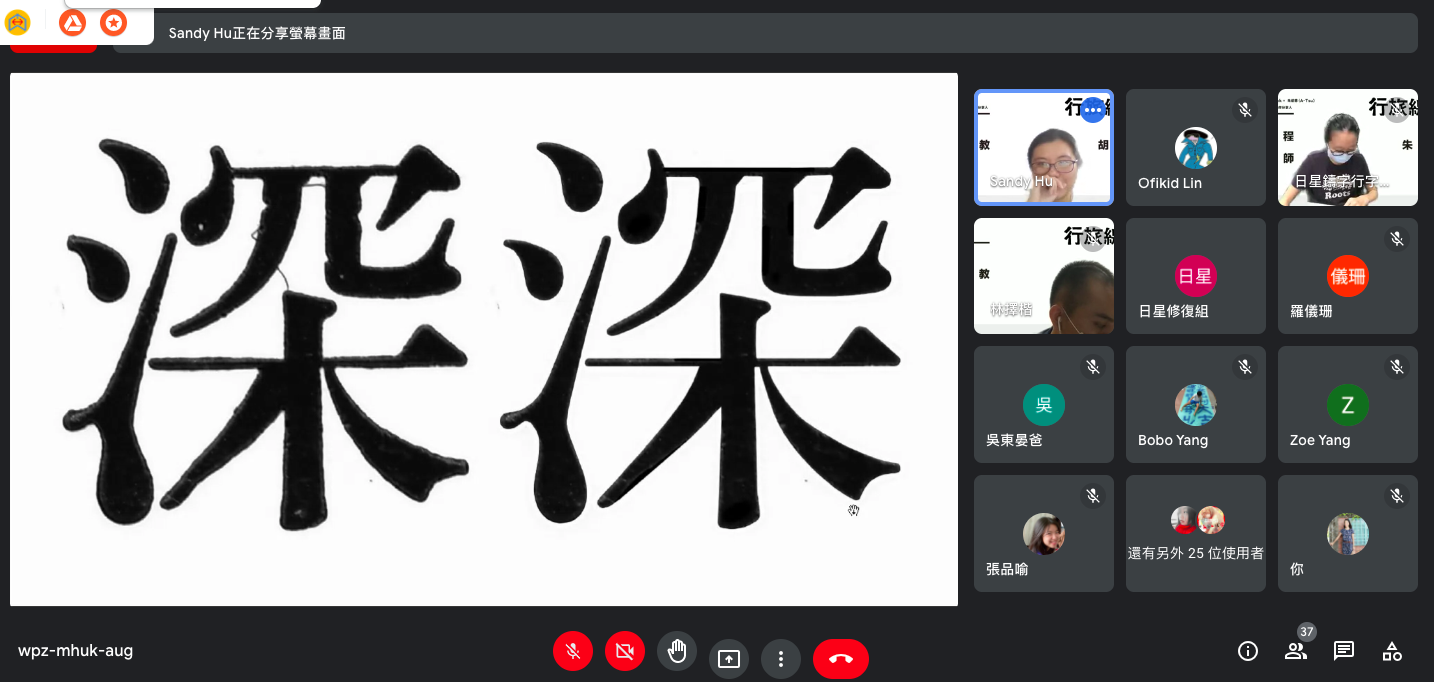Click the present screen button
This screenshot has width=1434, height=682.
(729, 658)
